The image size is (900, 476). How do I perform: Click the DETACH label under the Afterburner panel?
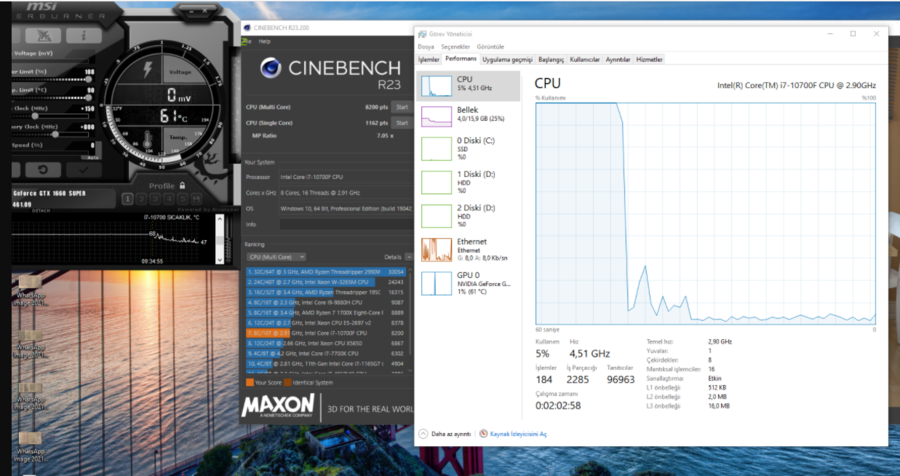pyautogui.click(x=40, y=211)
